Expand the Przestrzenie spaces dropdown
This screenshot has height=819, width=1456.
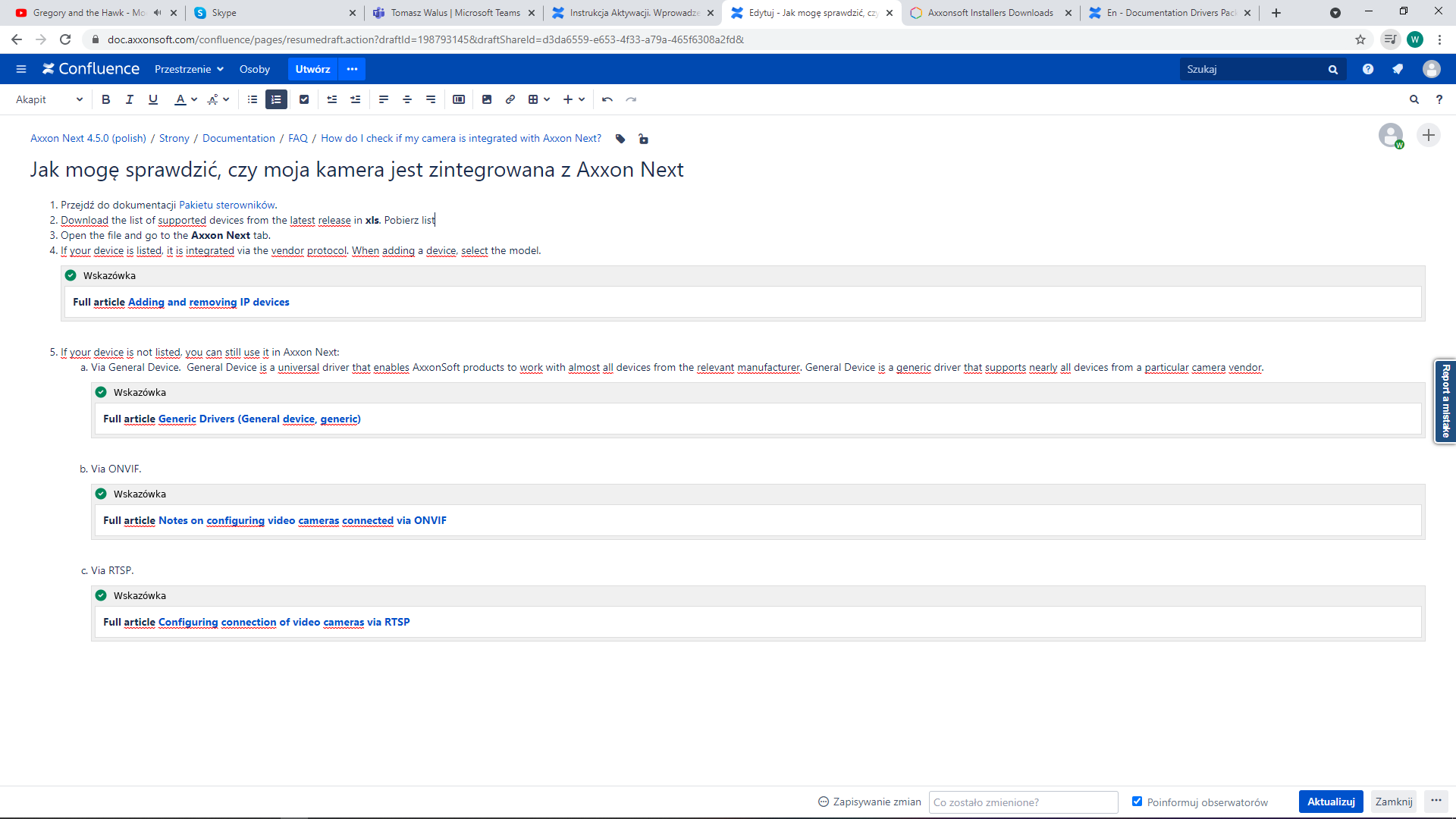[189, 69]
